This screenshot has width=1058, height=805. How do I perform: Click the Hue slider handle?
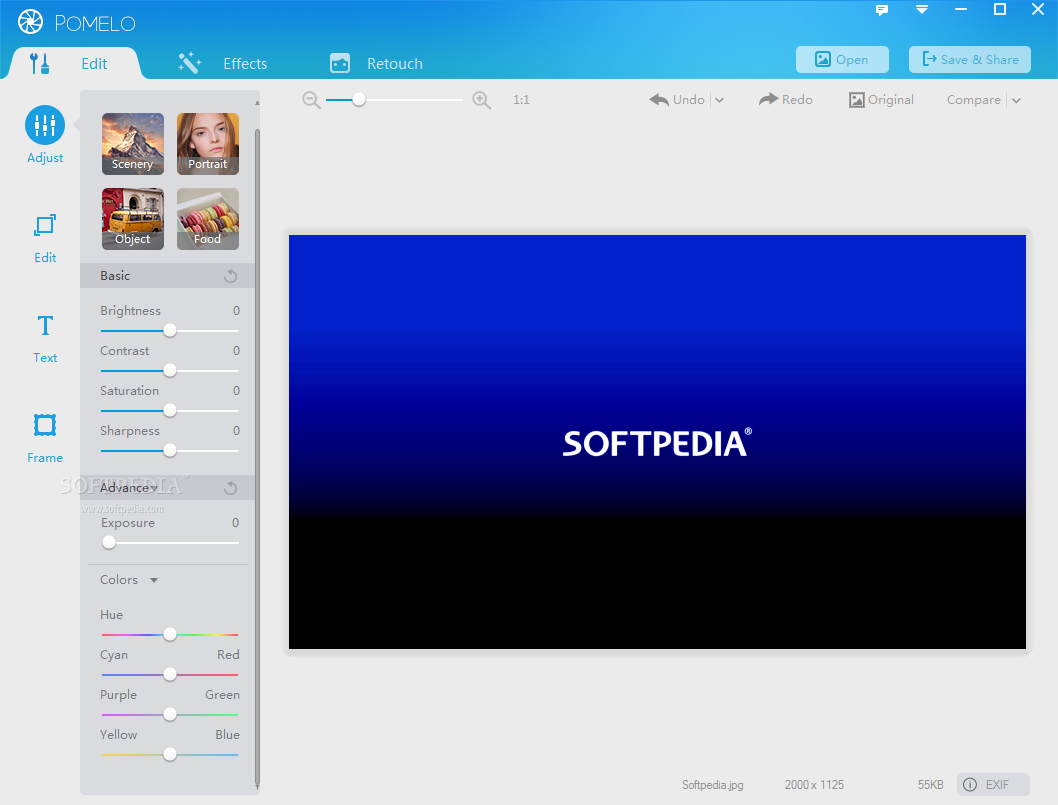170,634
